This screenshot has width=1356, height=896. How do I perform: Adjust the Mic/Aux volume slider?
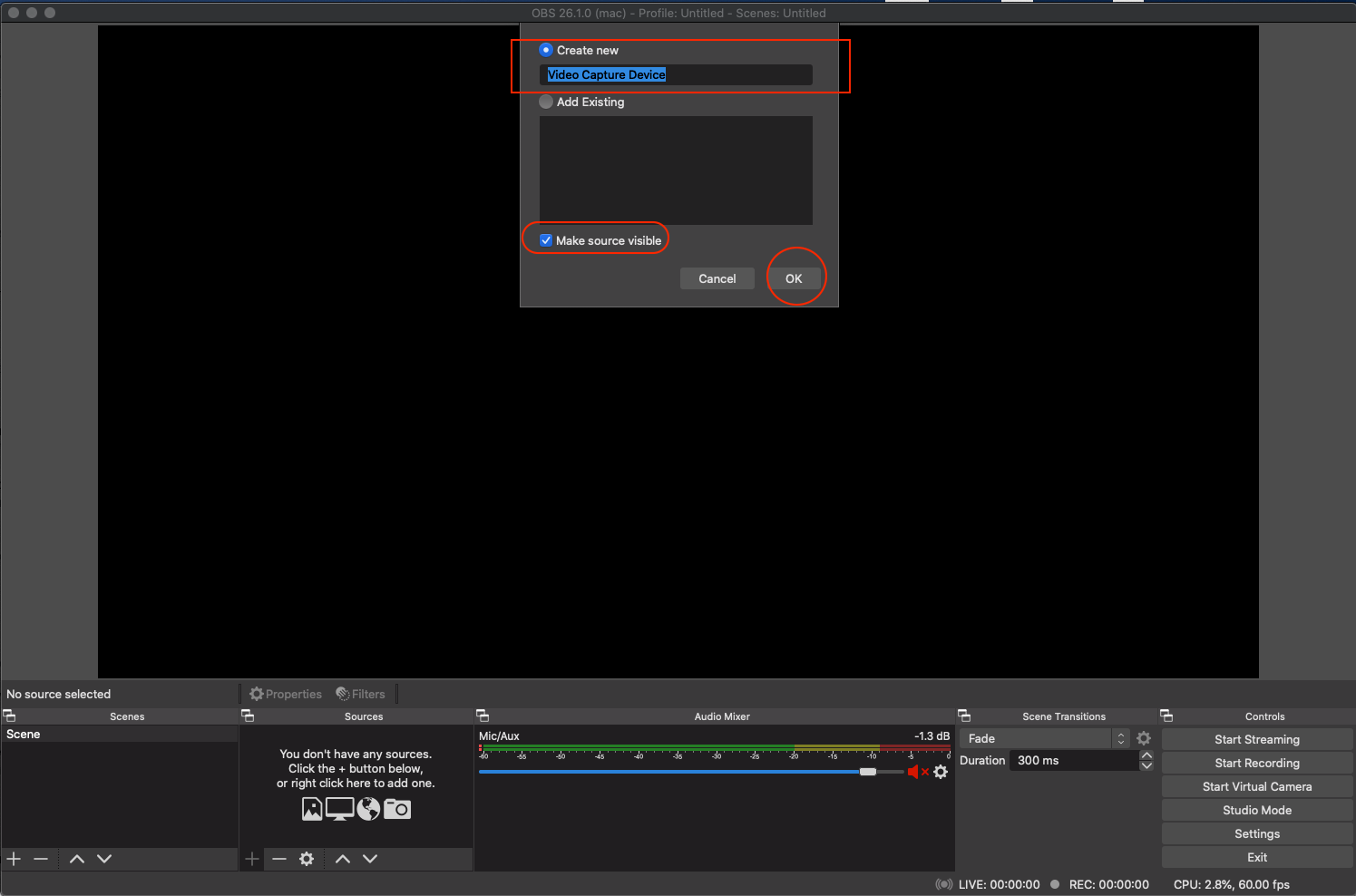[x=868, y=772]
